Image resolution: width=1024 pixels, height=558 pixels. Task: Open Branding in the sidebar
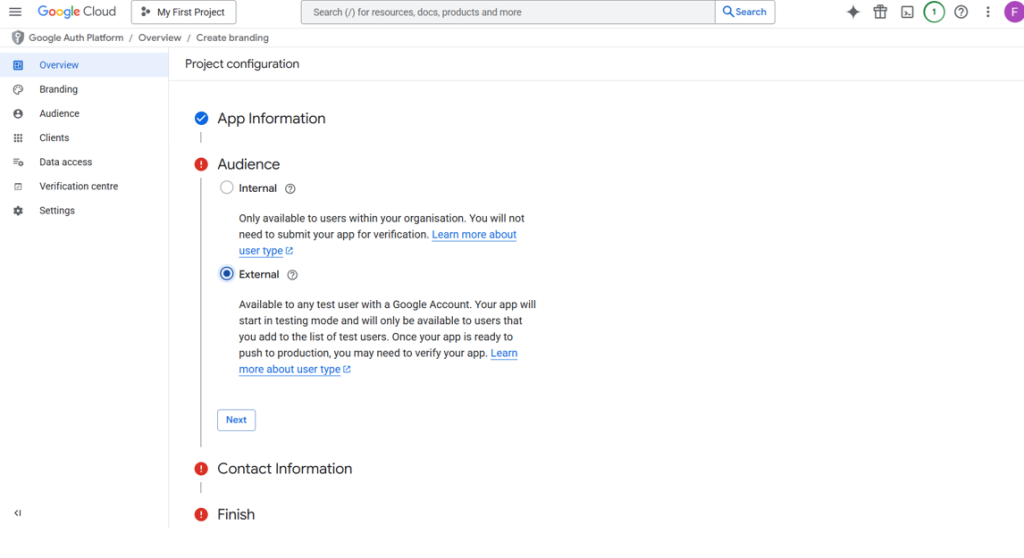pos(58,89)
